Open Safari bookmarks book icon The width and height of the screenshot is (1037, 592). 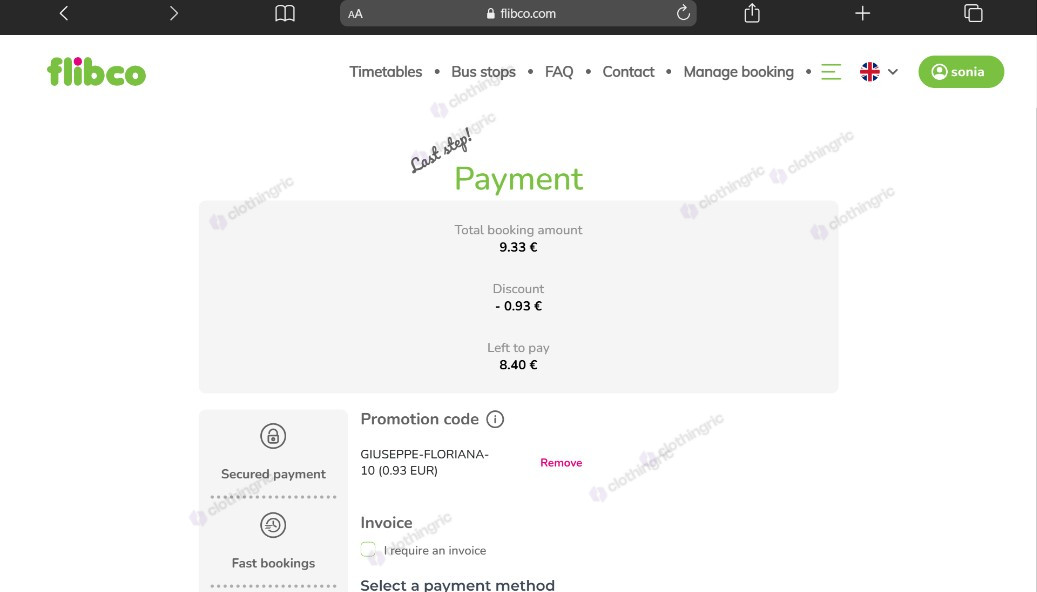click(x=285, y=13)
